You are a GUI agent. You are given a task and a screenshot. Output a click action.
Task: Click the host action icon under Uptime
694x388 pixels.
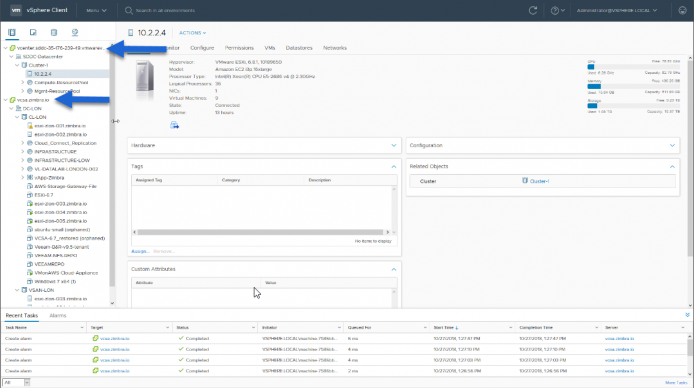click(174, 125)
